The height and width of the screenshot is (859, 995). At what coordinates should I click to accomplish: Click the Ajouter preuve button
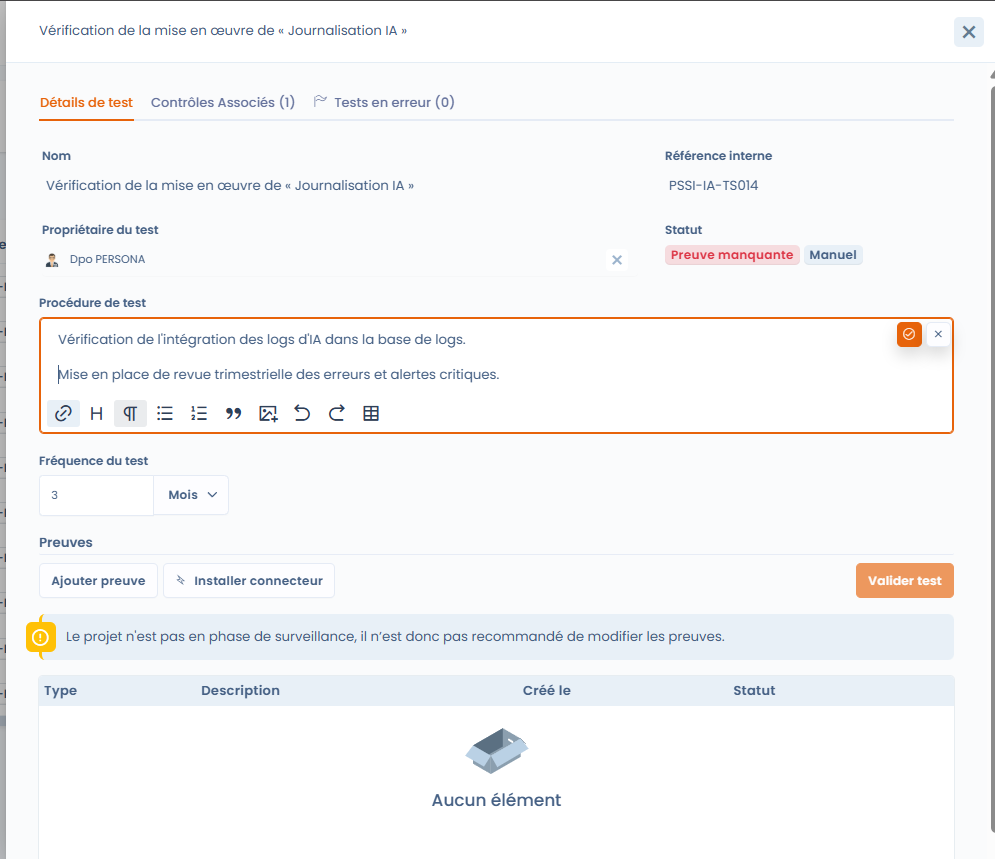point(98,581)
